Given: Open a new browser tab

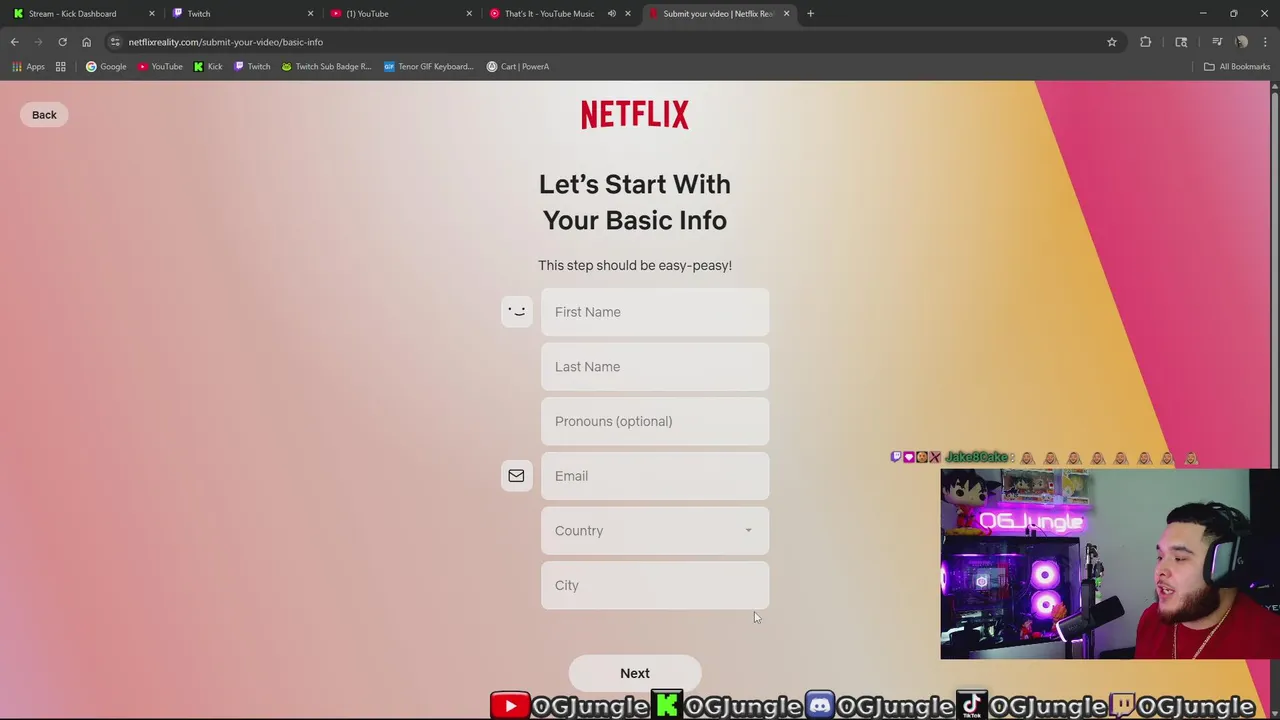Looking at the screenshot, I should pyautogui.click(x=810, y=13).
